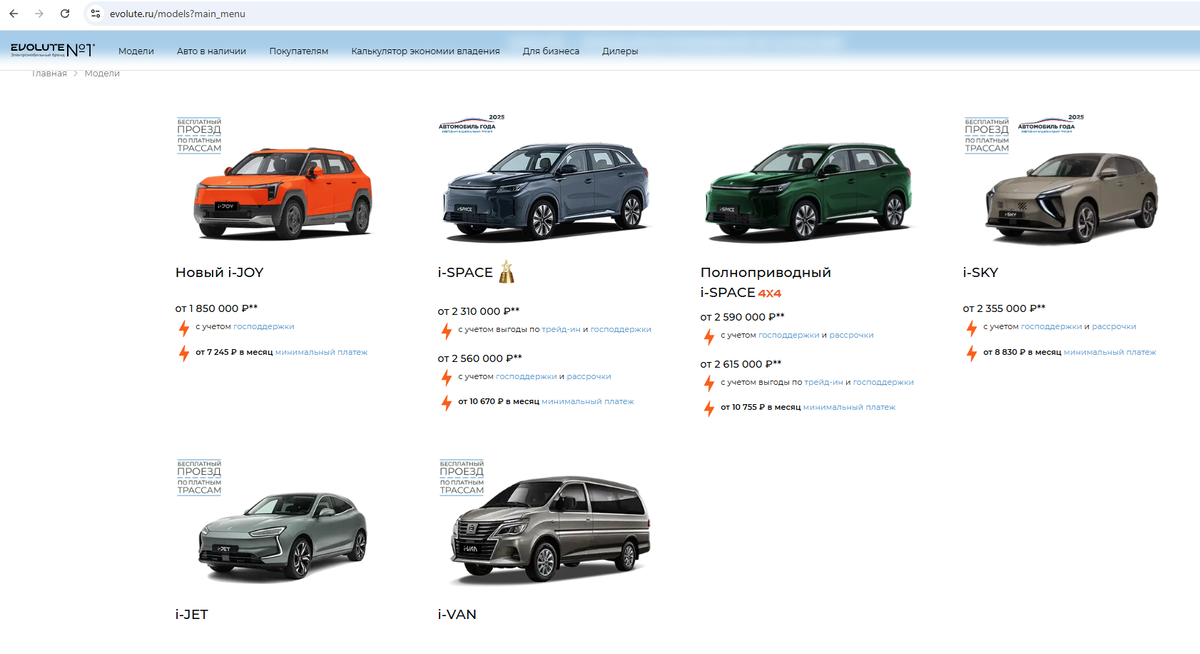Click the price от 2 615 000 ₽
The height and width of the screenshot is (654, 1200).
pyautogui.click(x=741, y=364)
